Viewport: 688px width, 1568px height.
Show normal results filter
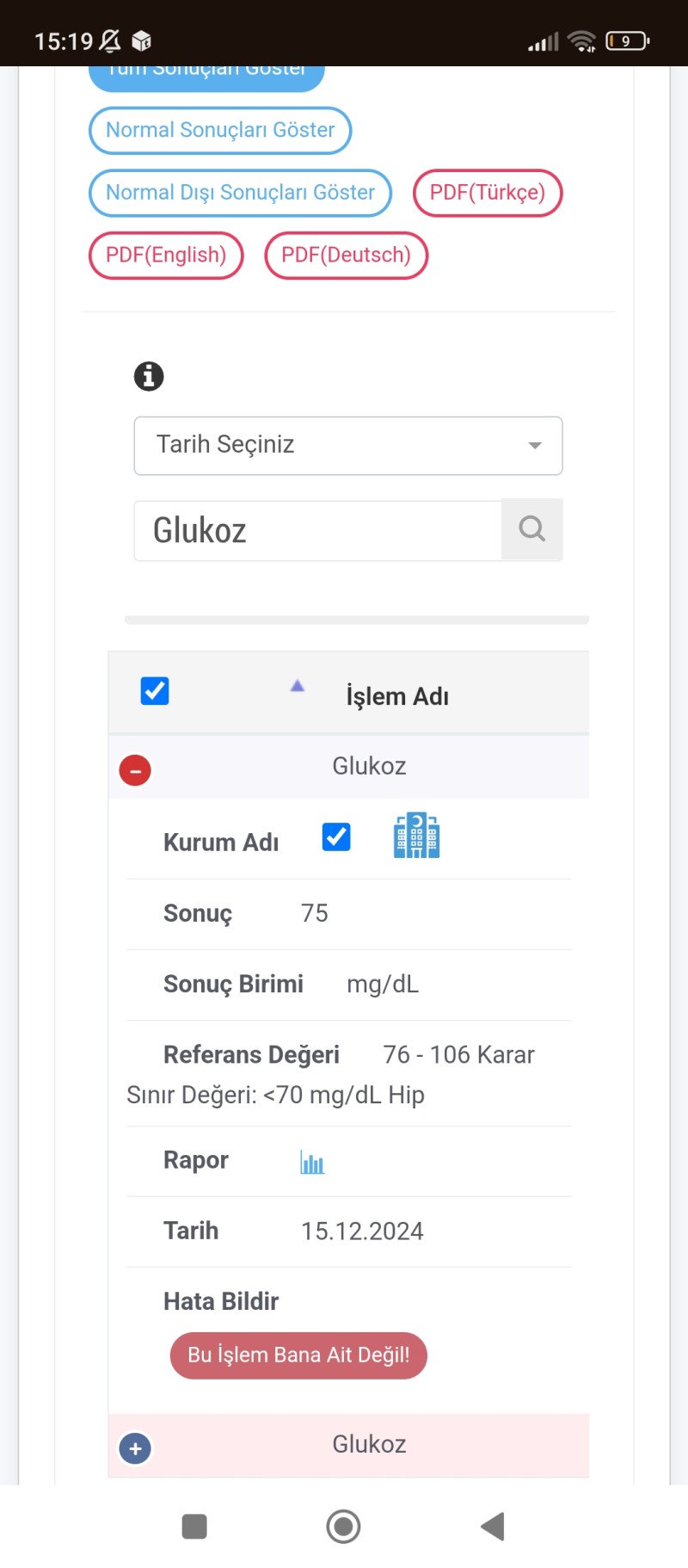(220, 131)
